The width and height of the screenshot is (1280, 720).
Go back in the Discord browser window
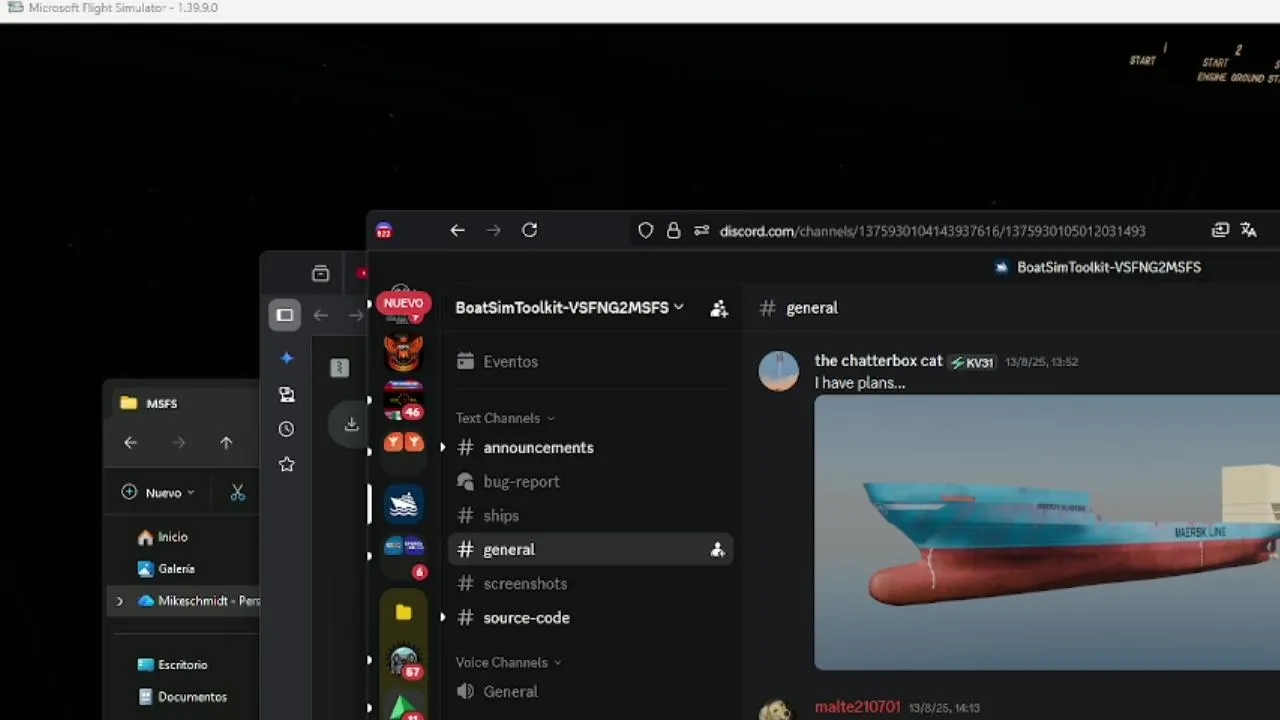point(457,230)
